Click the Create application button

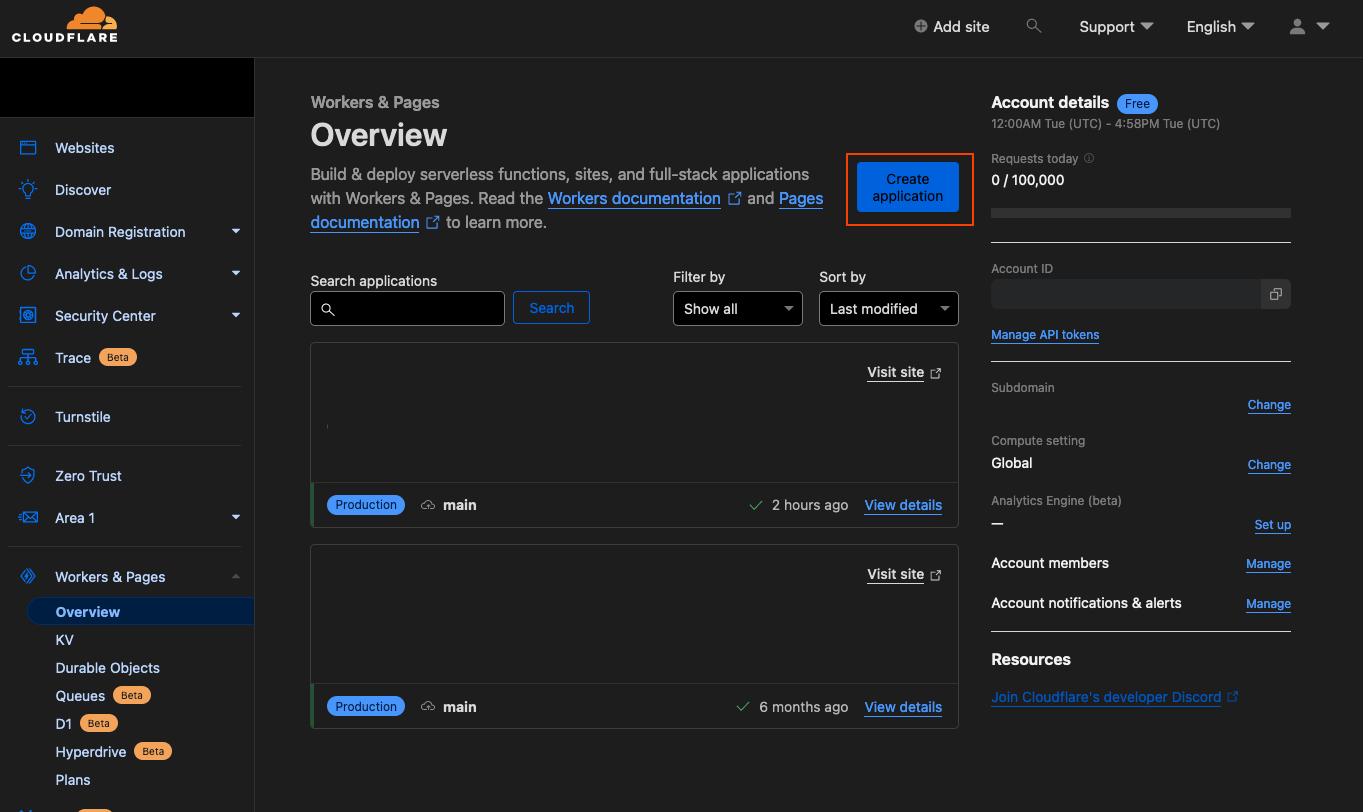pos(908,188)
